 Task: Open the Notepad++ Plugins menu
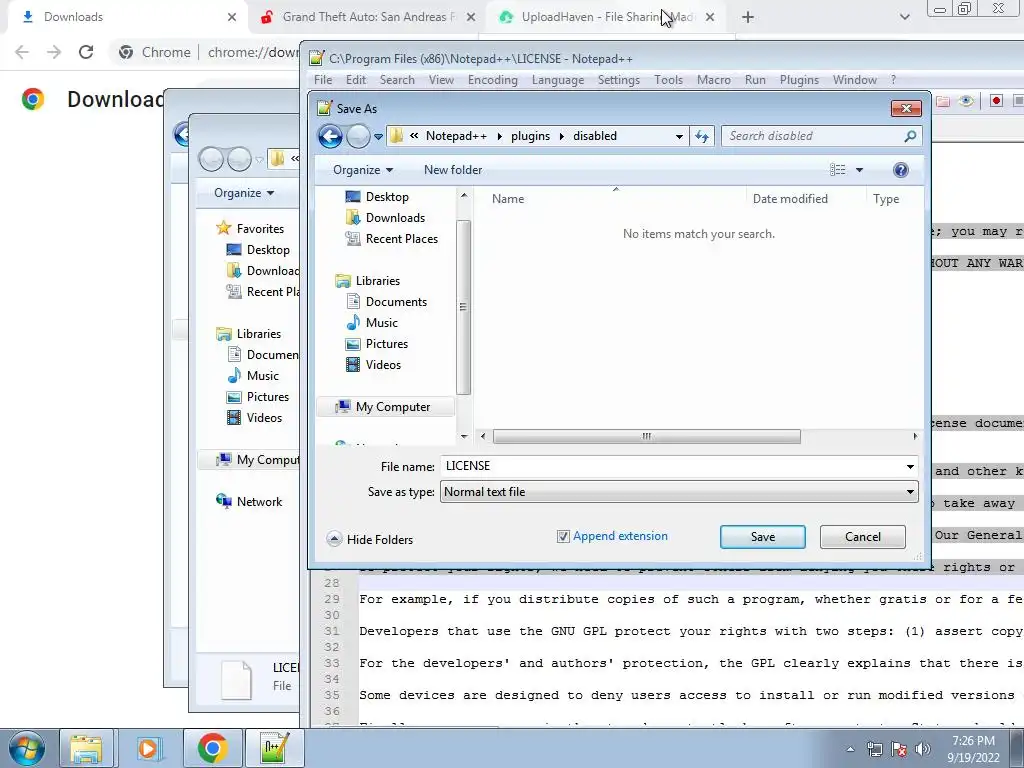click(799, 80)
